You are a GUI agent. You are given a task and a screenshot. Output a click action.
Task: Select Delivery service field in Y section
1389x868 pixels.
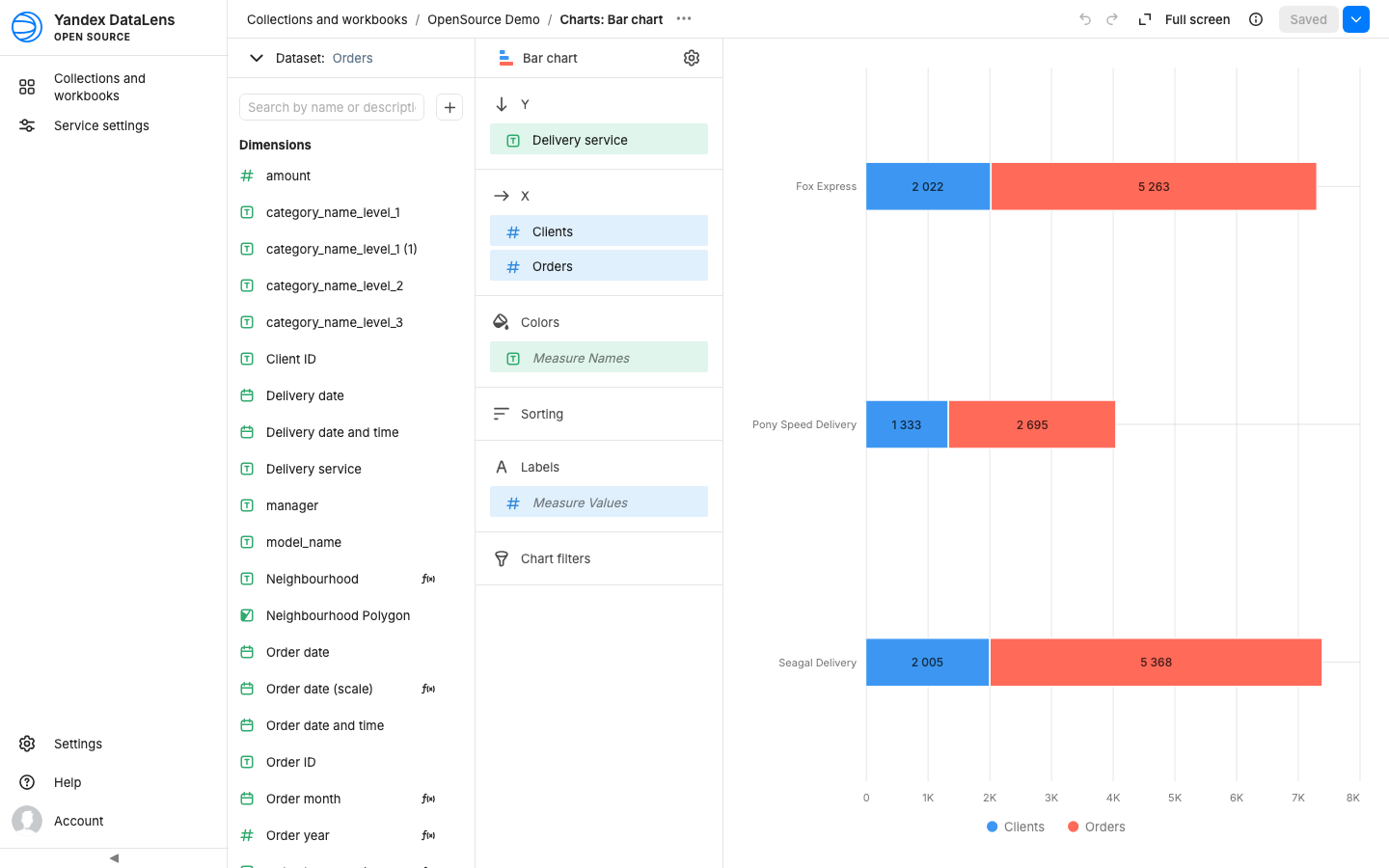pyautogui.click(x=599, y=139)
